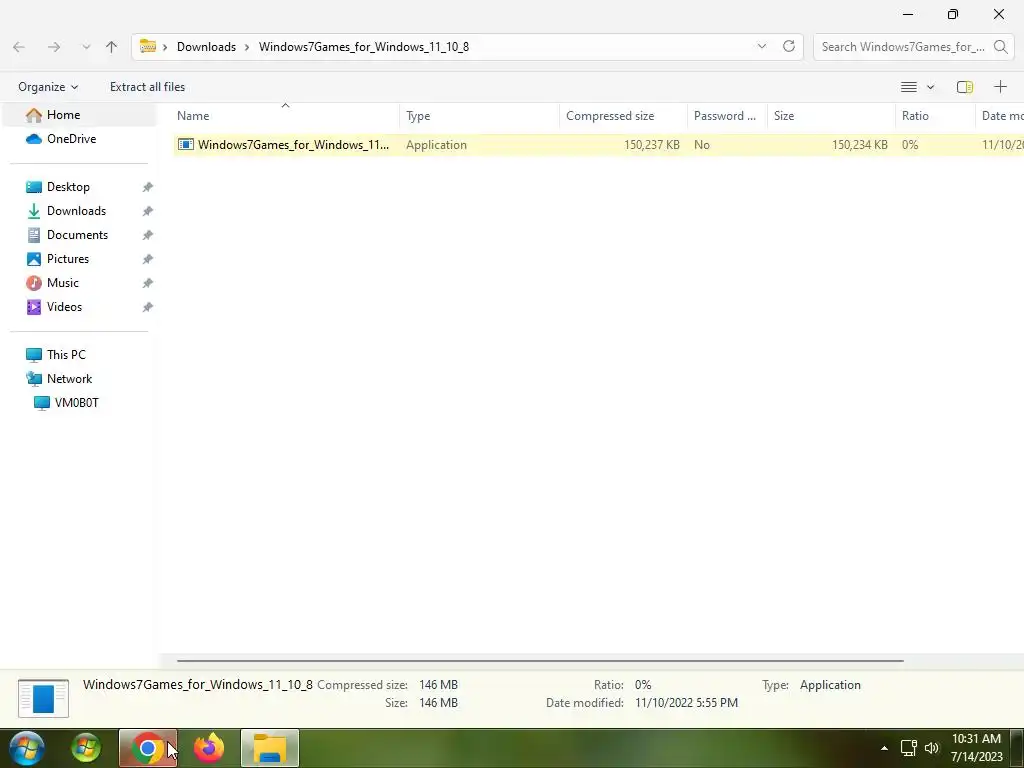Show hidden tray icons arrow
The width and height of the screenshot is (1024, 768).
pos(884,748)
